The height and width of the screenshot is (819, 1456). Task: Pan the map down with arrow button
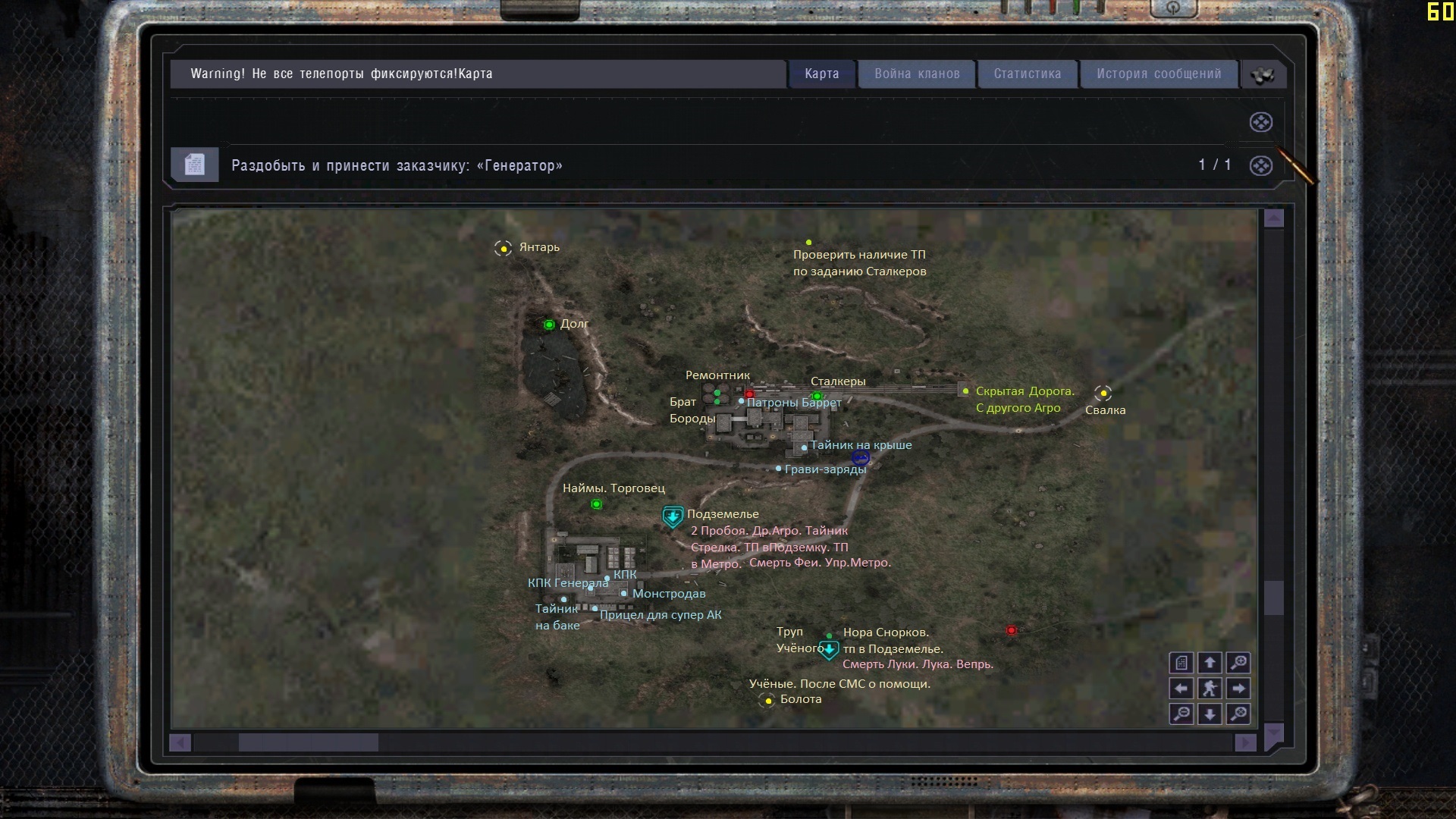click(x=1210, y=714)
